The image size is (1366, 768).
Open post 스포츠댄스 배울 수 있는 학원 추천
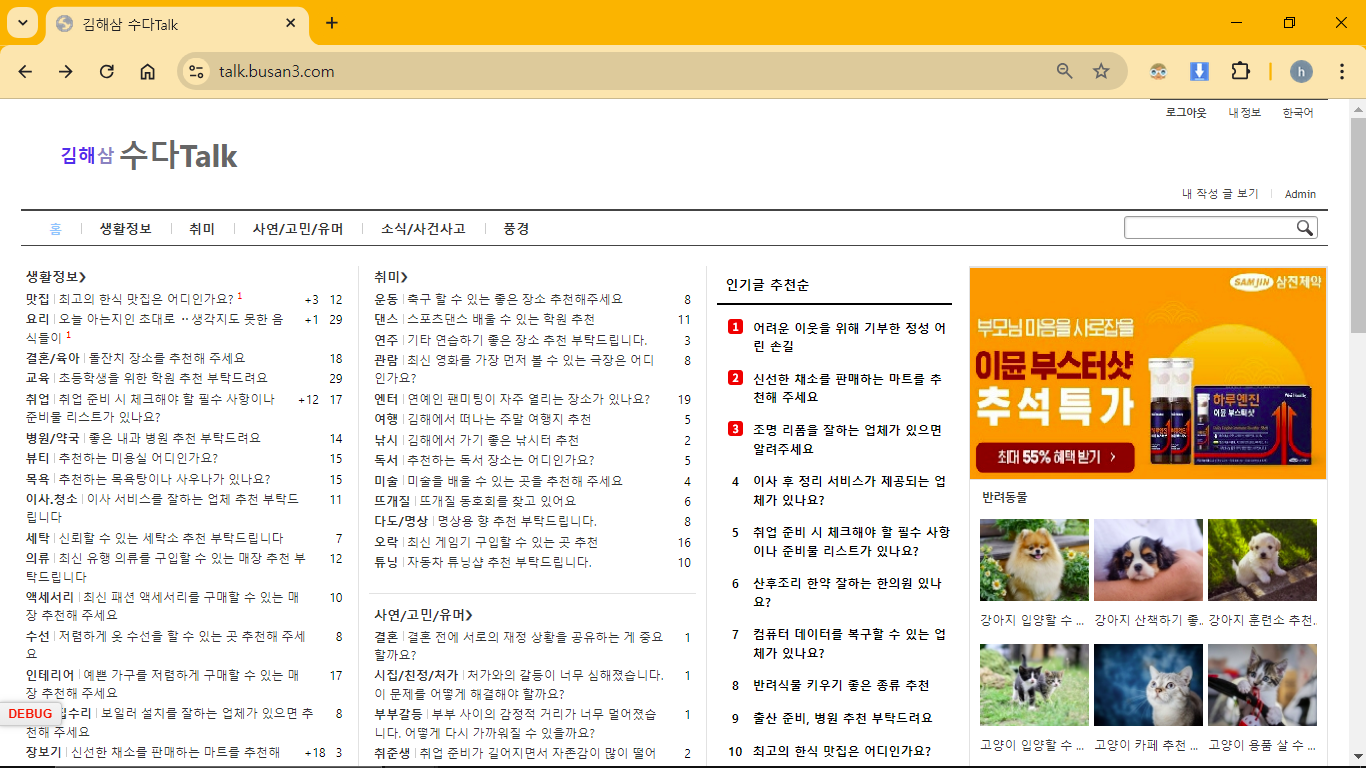(501, 319)
